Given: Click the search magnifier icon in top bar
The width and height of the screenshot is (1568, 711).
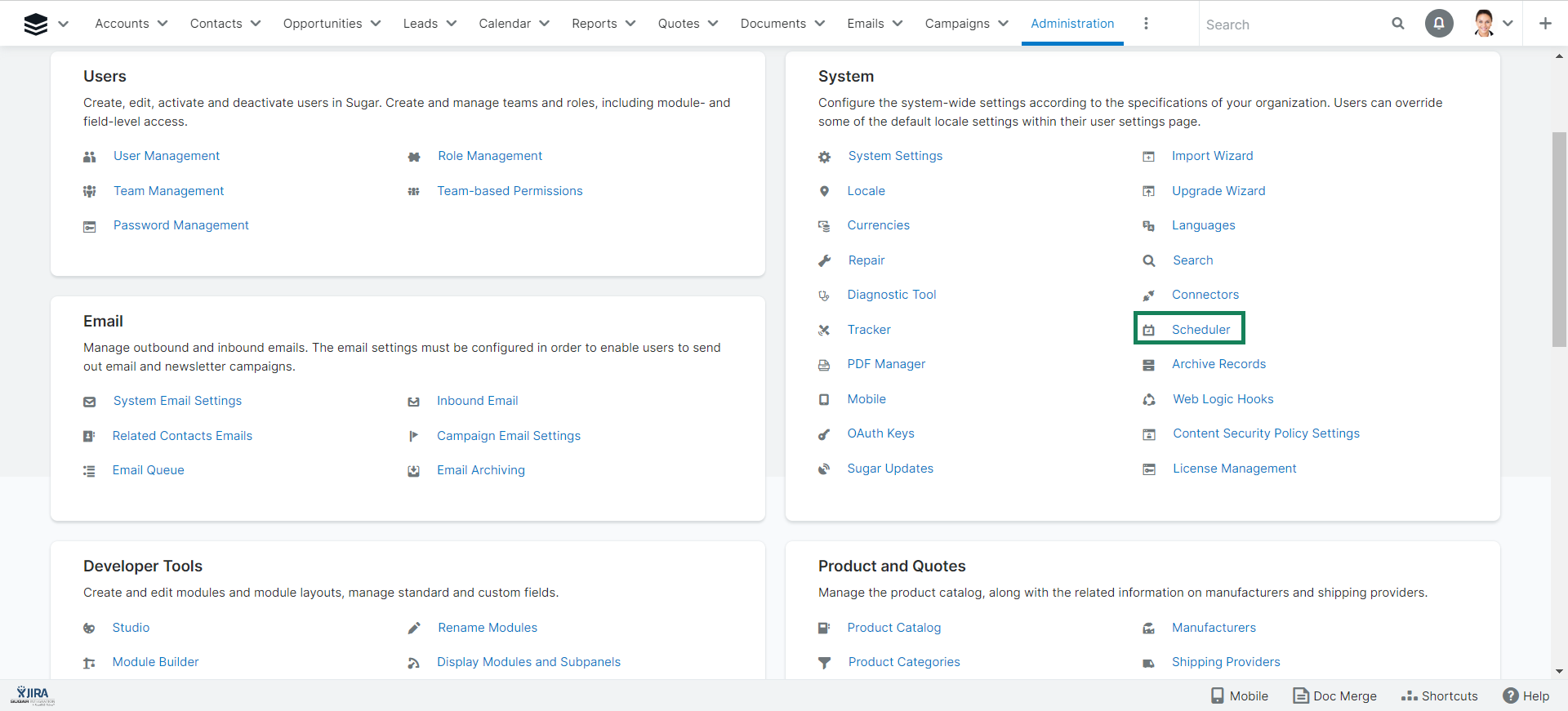Looking at the screenshot, I should [x=1398, y=24].
